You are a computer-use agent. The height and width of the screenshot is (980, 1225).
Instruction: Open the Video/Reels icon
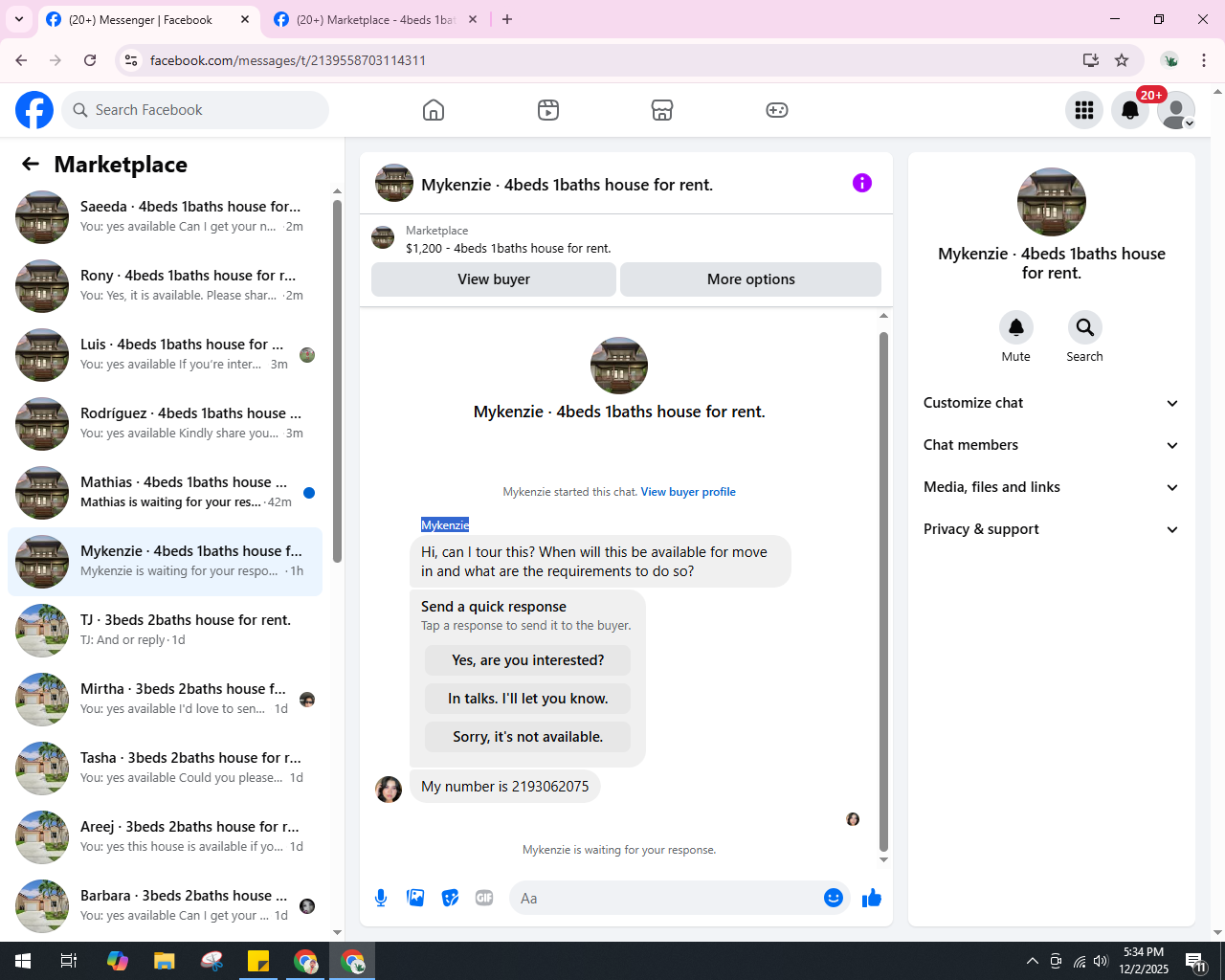point(548,110)
